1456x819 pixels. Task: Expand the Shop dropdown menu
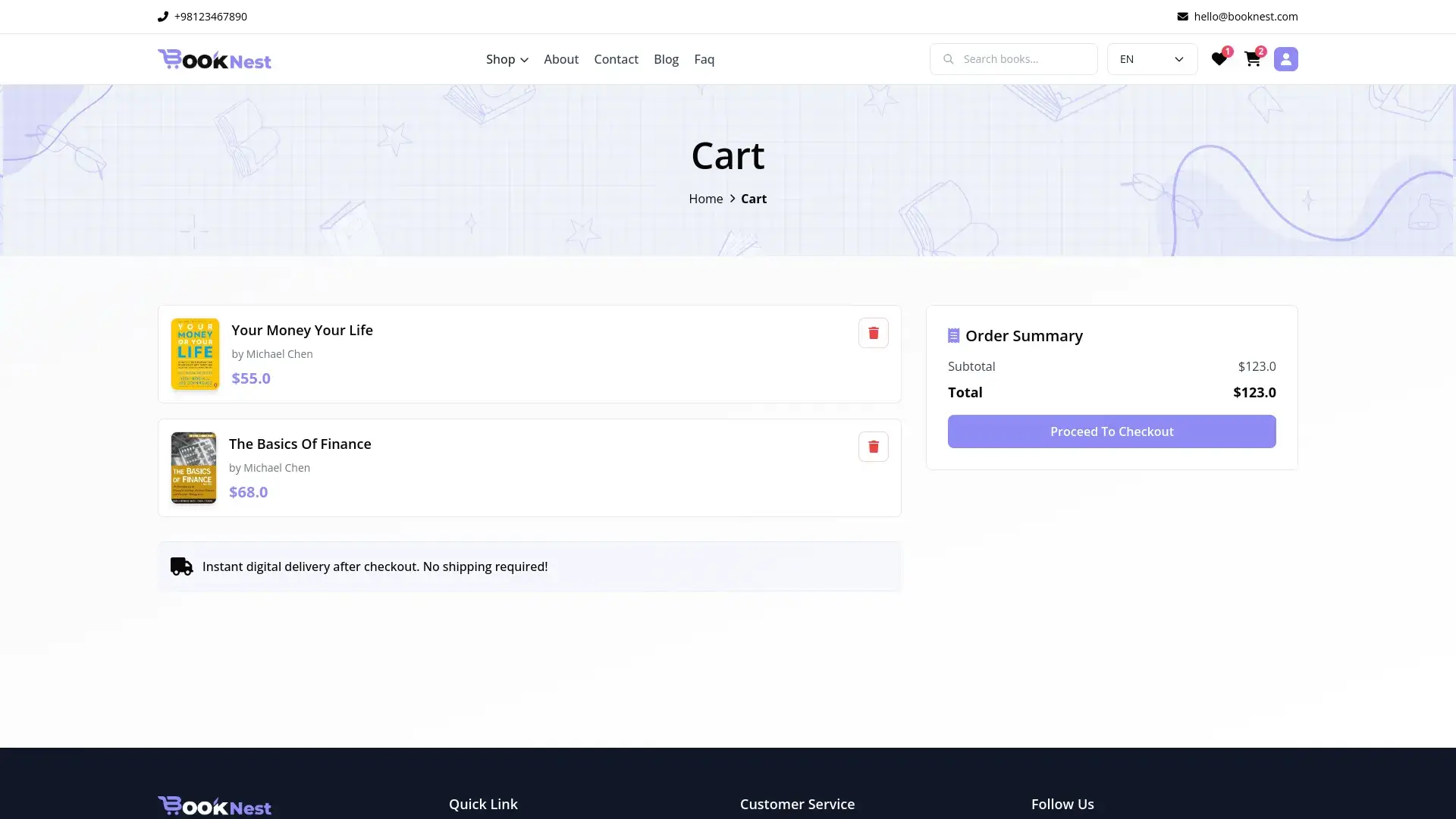(507, 59)
